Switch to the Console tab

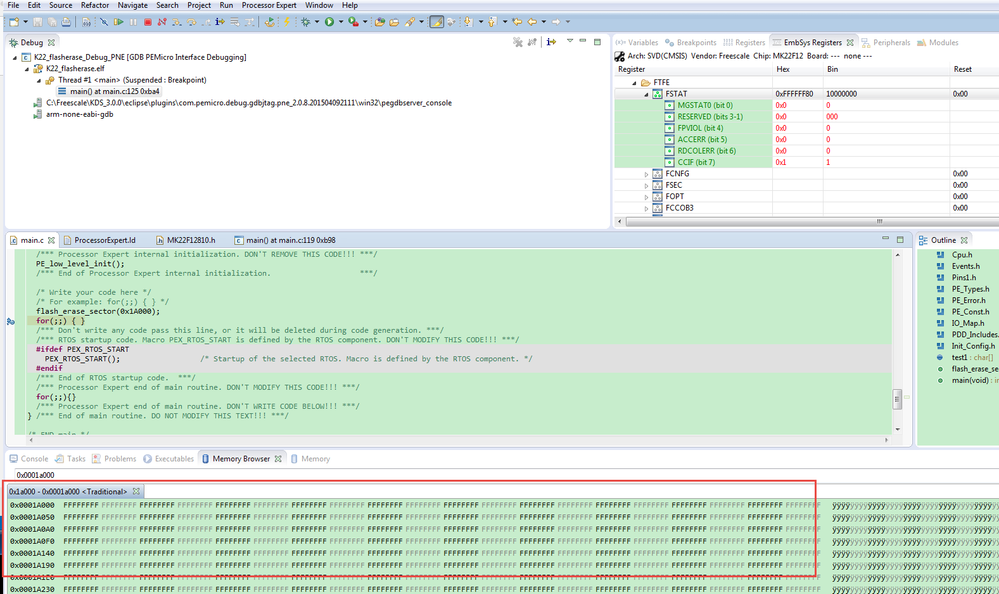coord(29,459)
